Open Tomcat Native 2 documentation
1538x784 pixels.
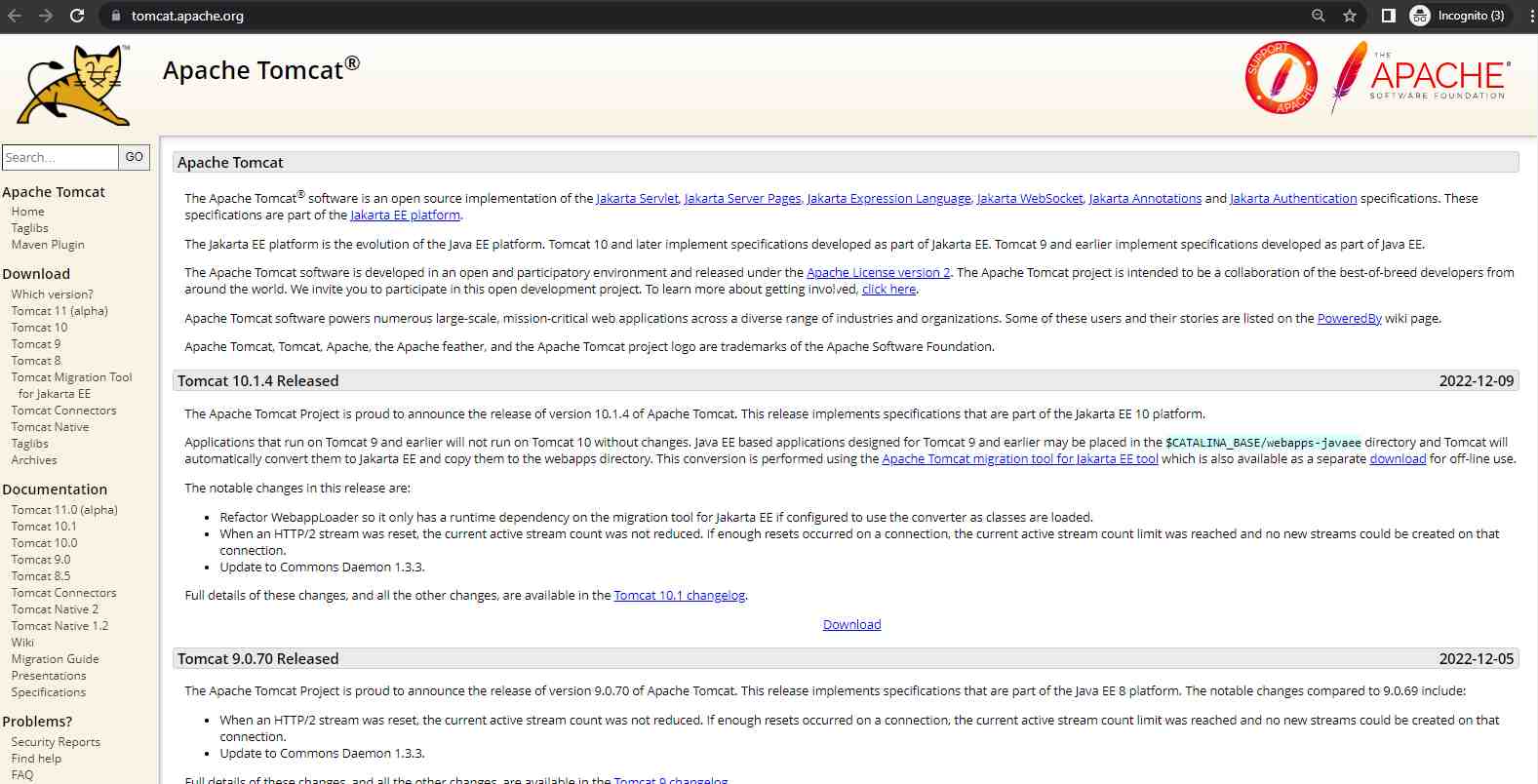click(x=55, y=609)
